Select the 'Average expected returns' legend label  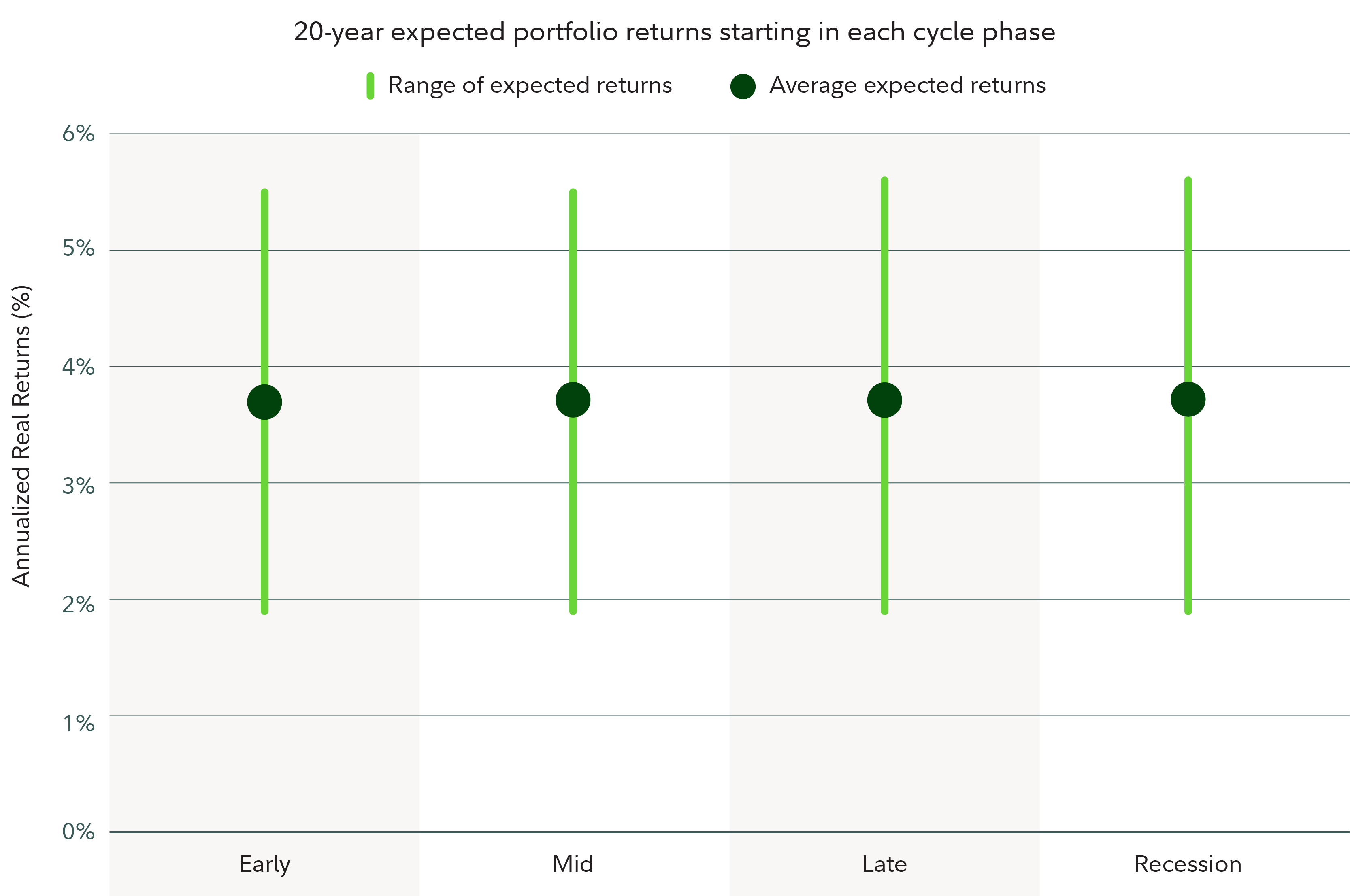907,85
